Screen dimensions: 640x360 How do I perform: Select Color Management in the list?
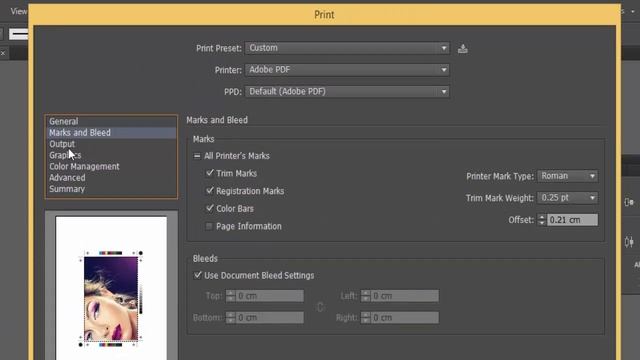click(111, 167)
